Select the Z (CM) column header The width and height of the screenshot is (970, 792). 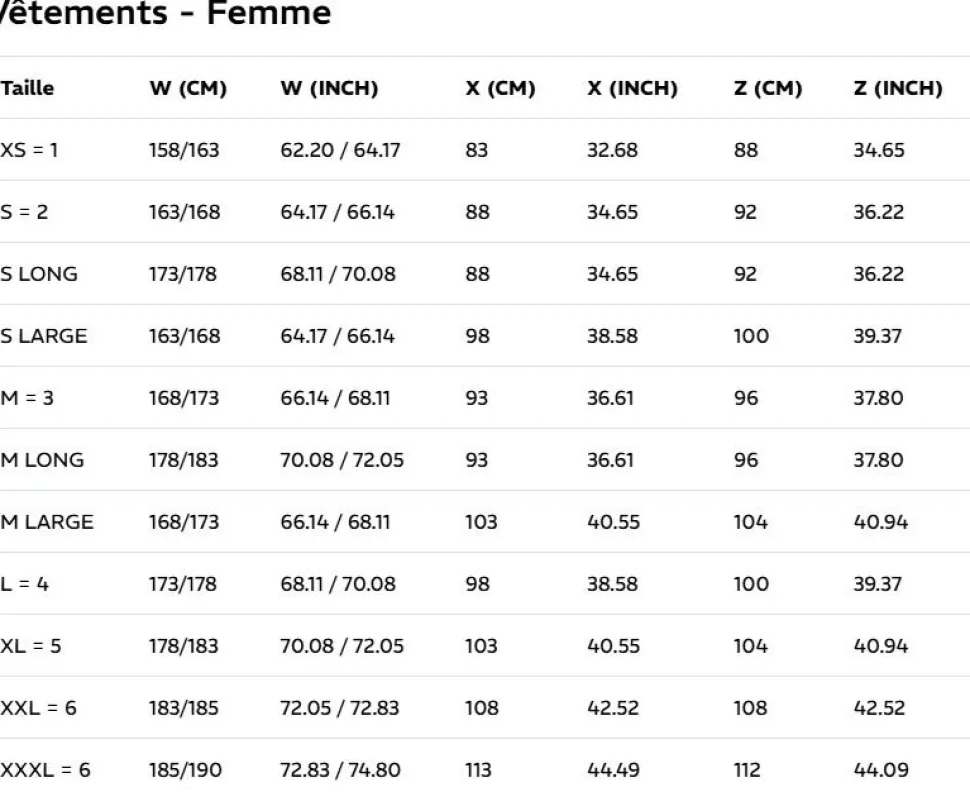tap(768, 88)
